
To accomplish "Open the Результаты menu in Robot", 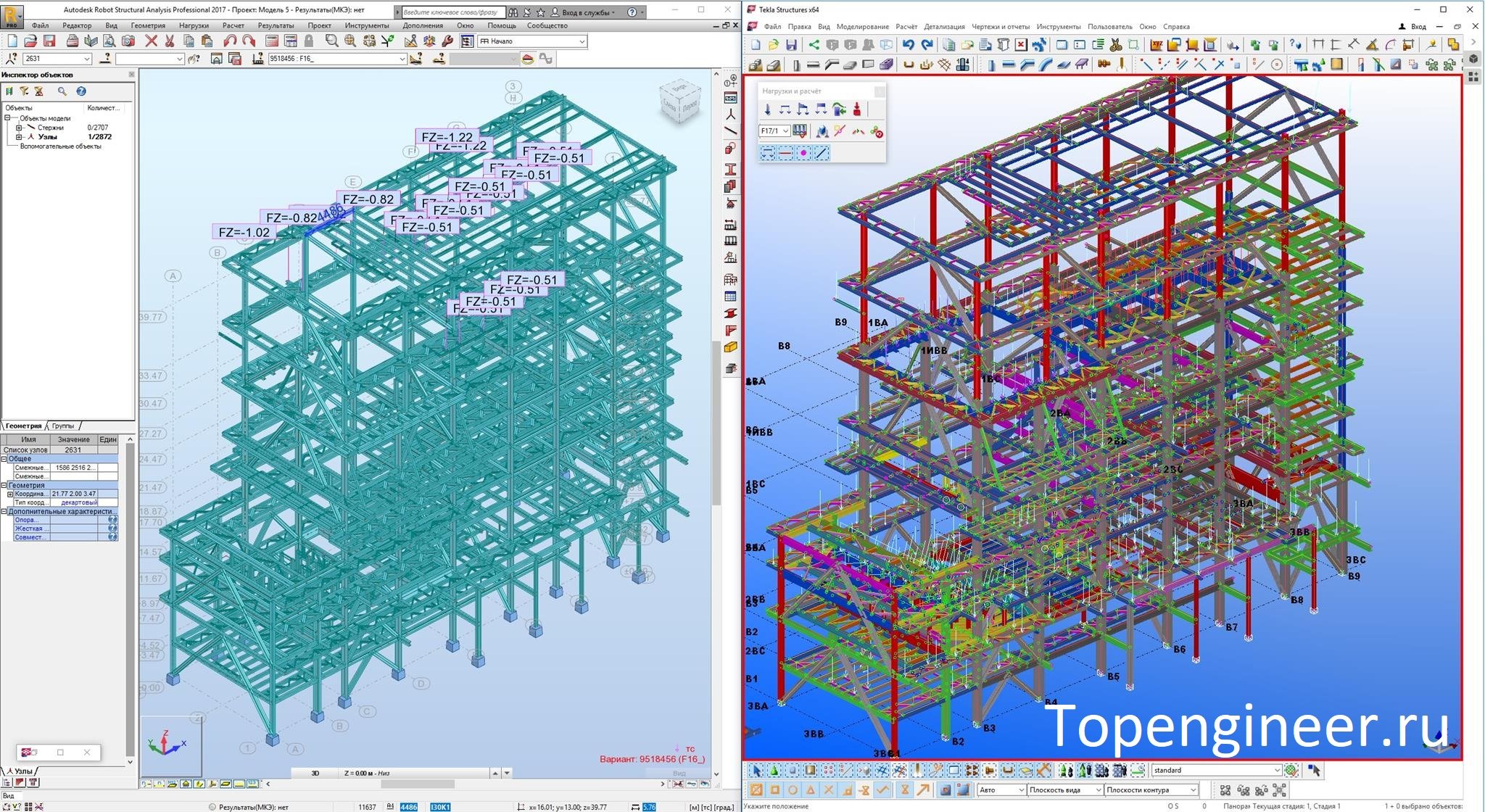I will pyautogui.click(x=276, y=25).
